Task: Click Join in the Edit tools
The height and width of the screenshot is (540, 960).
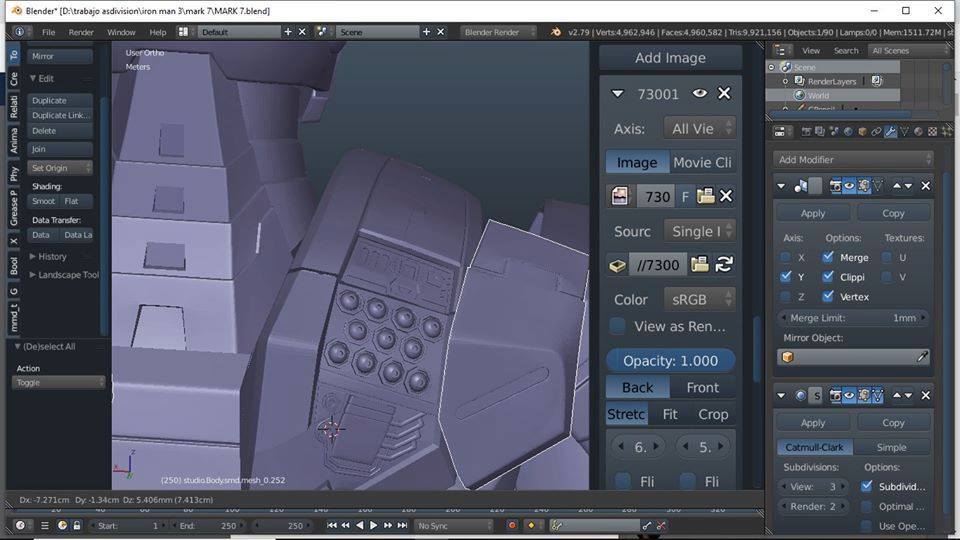Action: coord(60,149)
